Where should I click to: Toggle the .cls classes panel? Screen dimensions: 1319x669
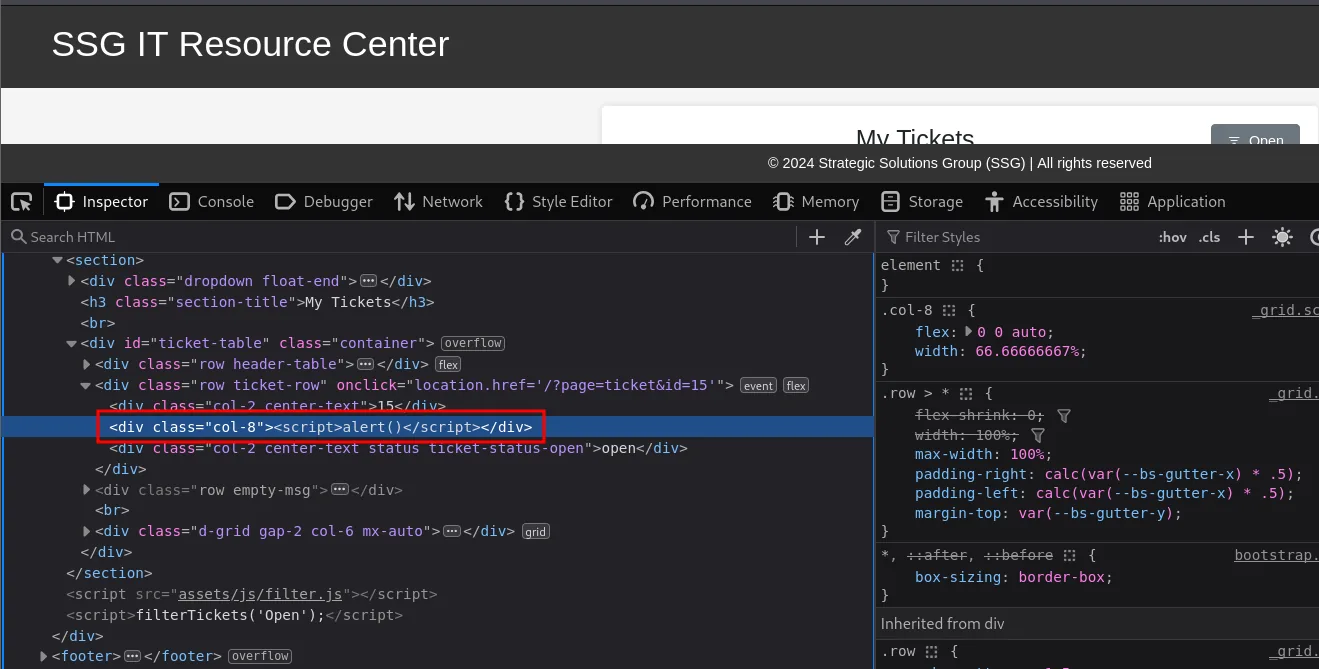pyautogui.click(x=1210, y=237)
